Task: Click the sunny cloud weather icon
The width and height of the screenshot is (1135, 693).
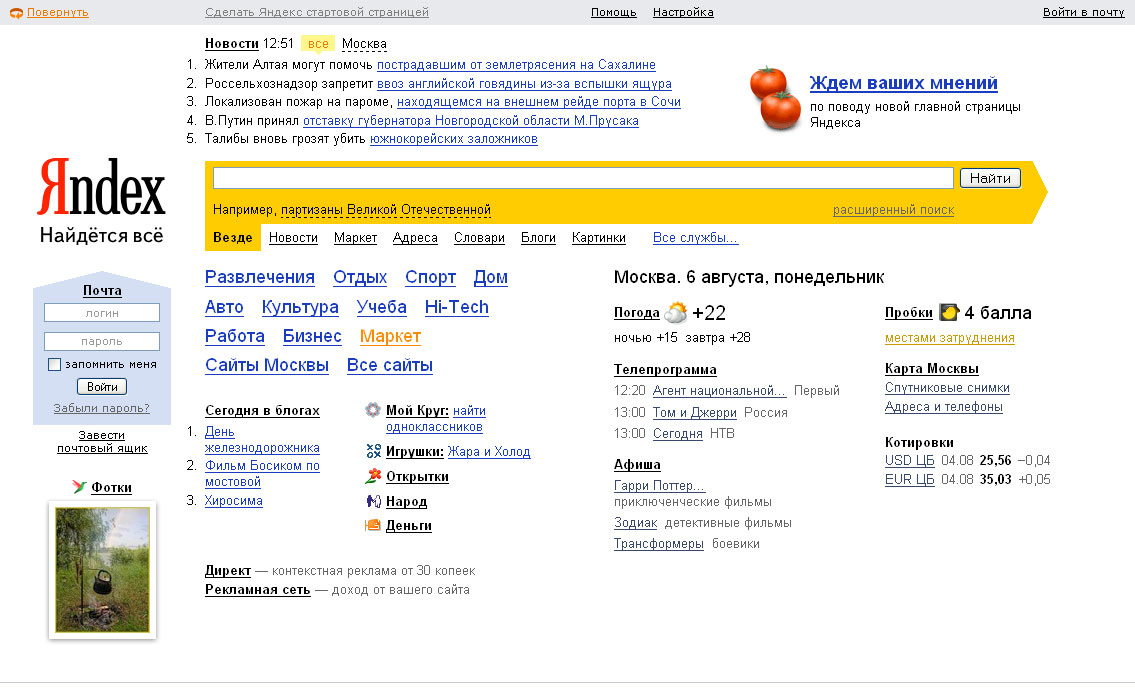Action: pyautogui.click(x=675, y=313)
